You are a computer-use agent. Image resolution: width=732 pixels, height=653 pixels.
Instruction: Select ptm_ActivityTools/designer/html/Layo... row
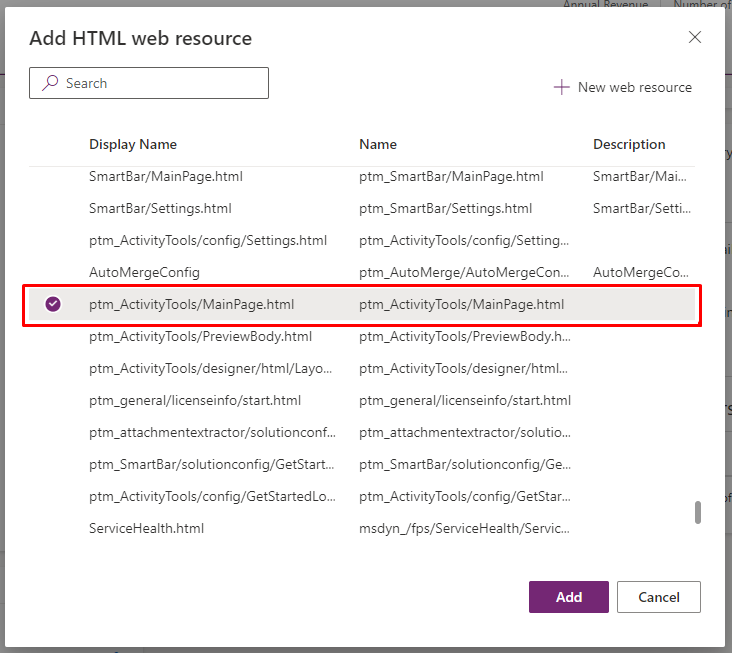362,368
